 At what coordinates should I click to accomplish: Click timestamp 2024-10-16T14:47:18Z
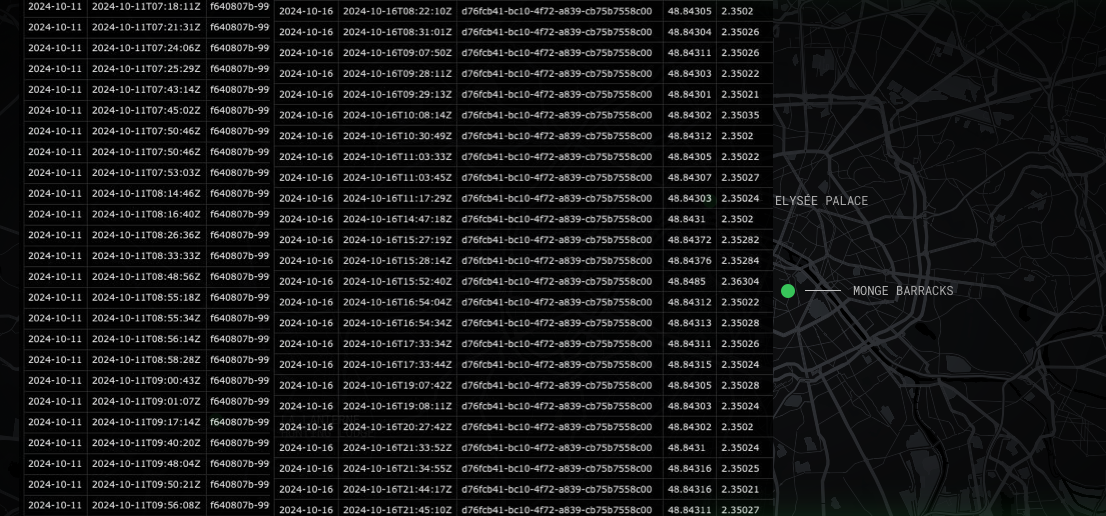click(397, 219)
